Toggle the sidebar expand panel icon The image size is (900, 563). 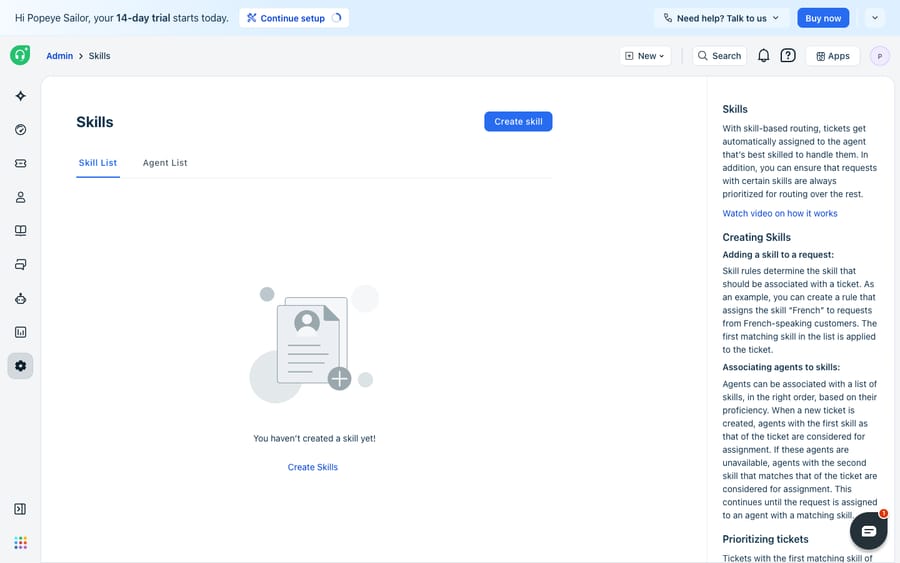(20, 509)
